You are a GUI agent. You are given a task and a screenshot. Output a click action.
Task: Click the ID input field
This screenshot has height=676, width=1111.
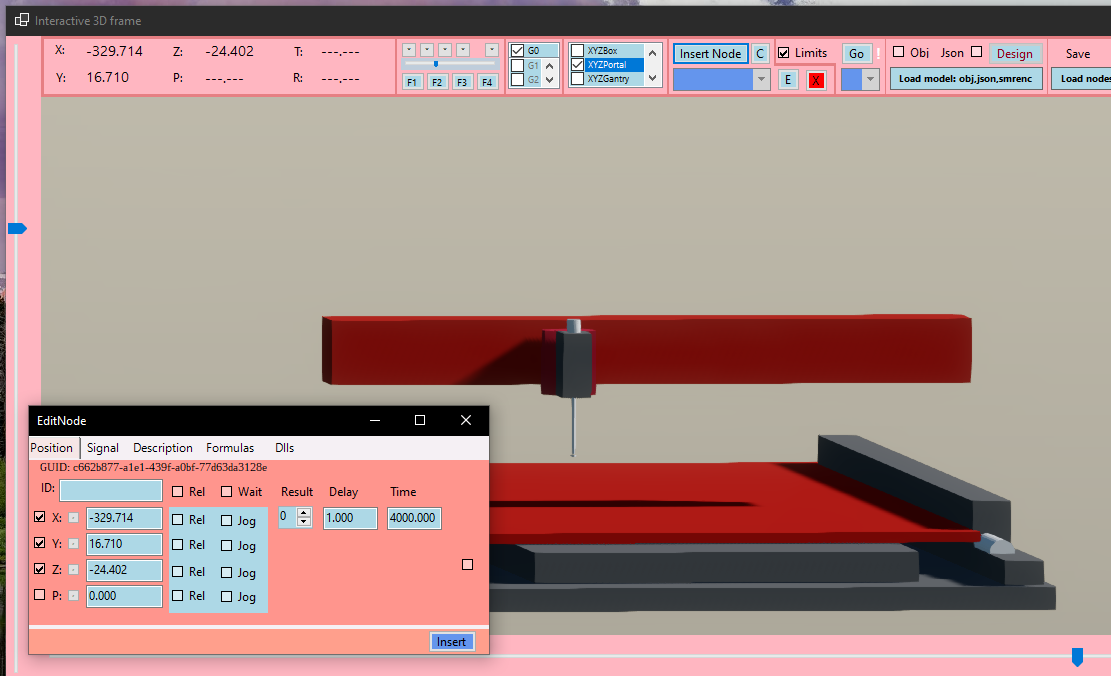(x=111, y=490)
